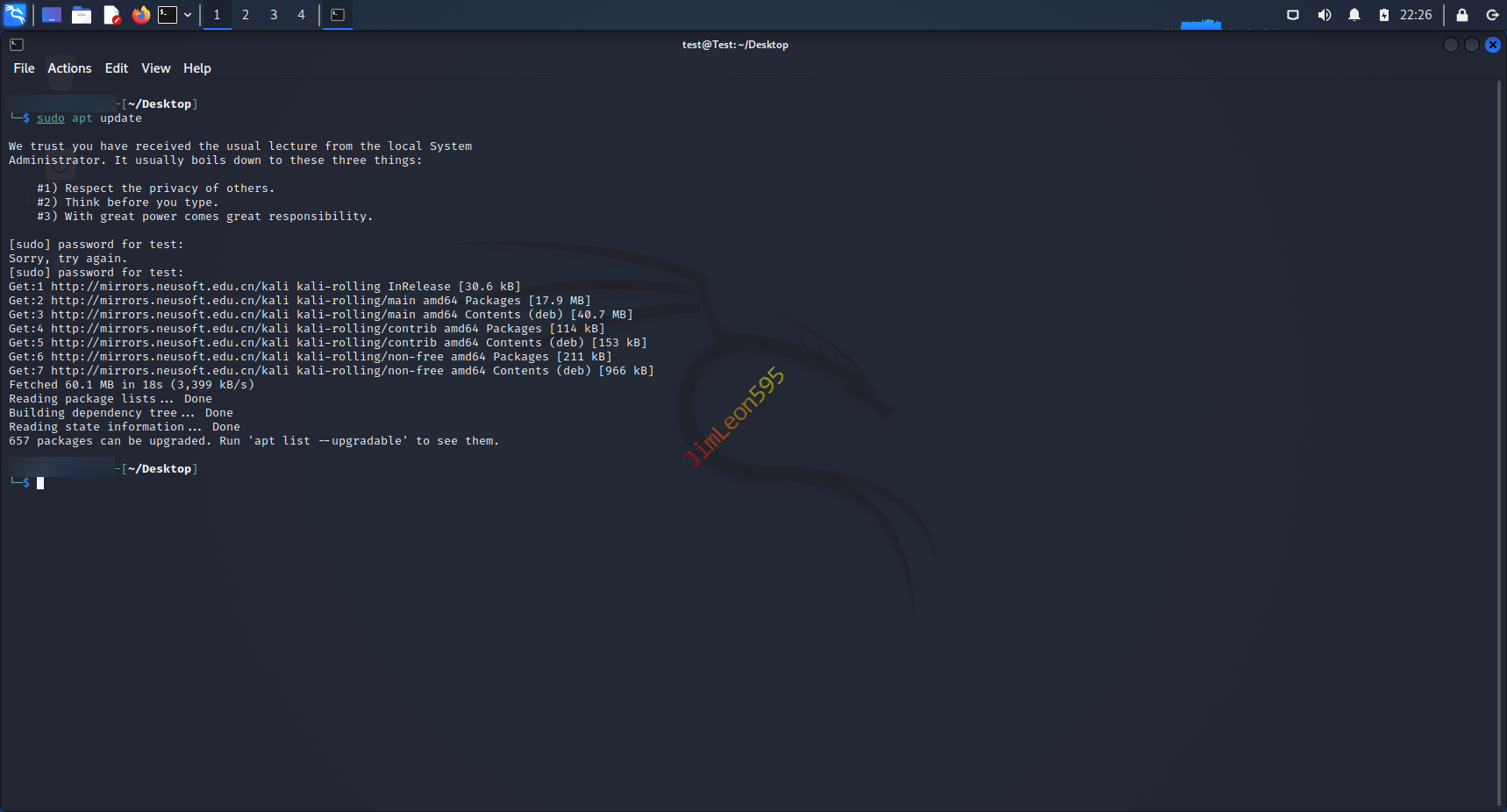Launch the text editor from the panel

point(111,15)
